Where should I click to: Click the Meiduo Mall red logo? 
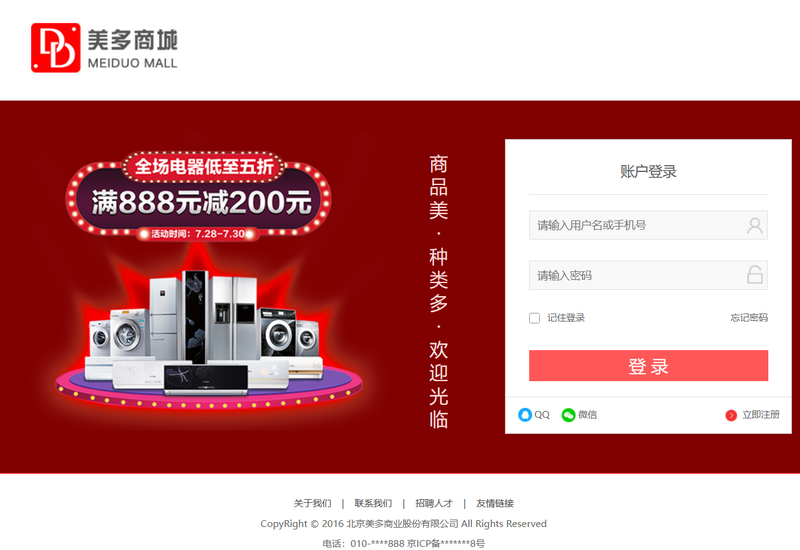coord(56,47)
